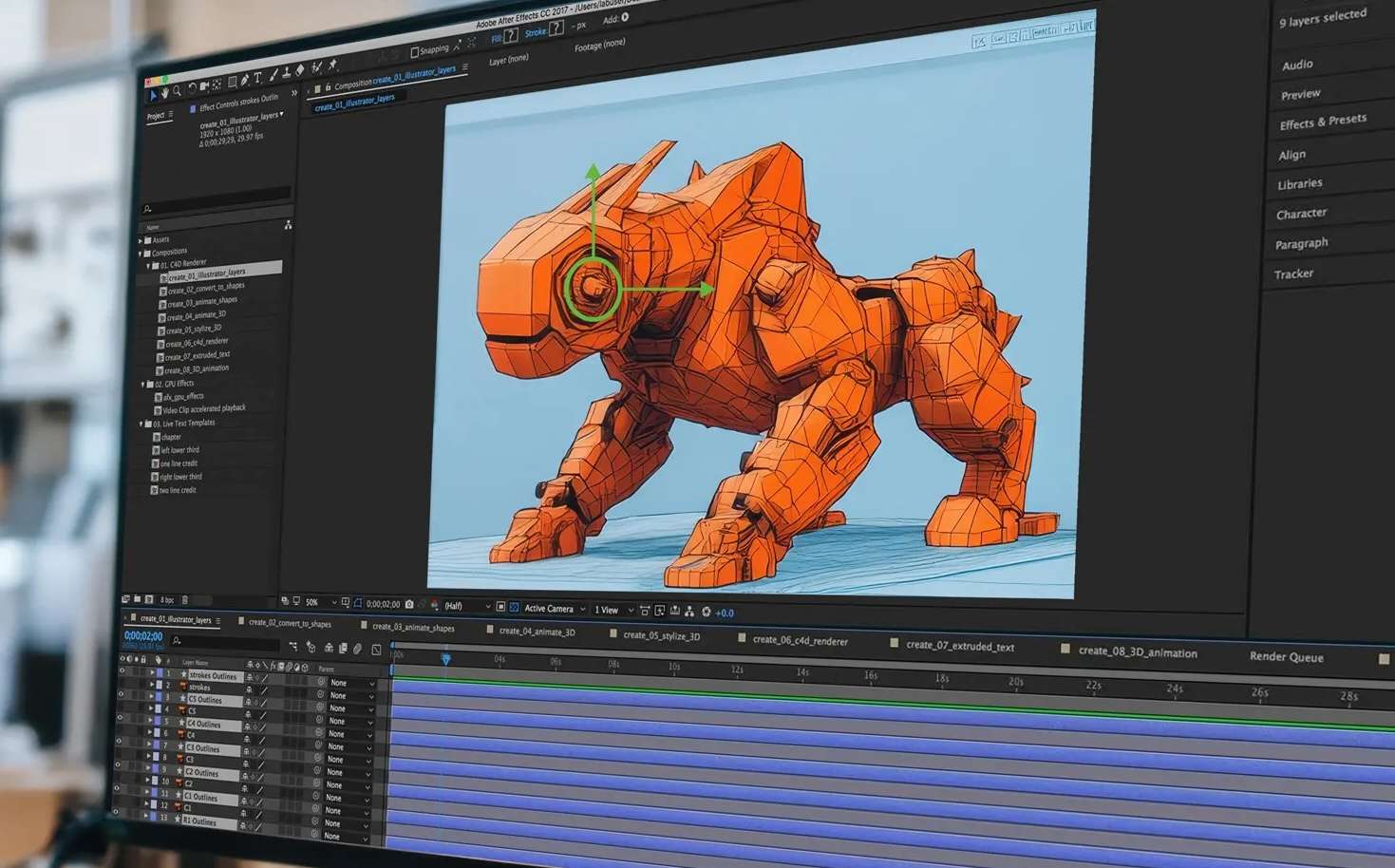Open the Preview panel

click(x=1300, y=94)
